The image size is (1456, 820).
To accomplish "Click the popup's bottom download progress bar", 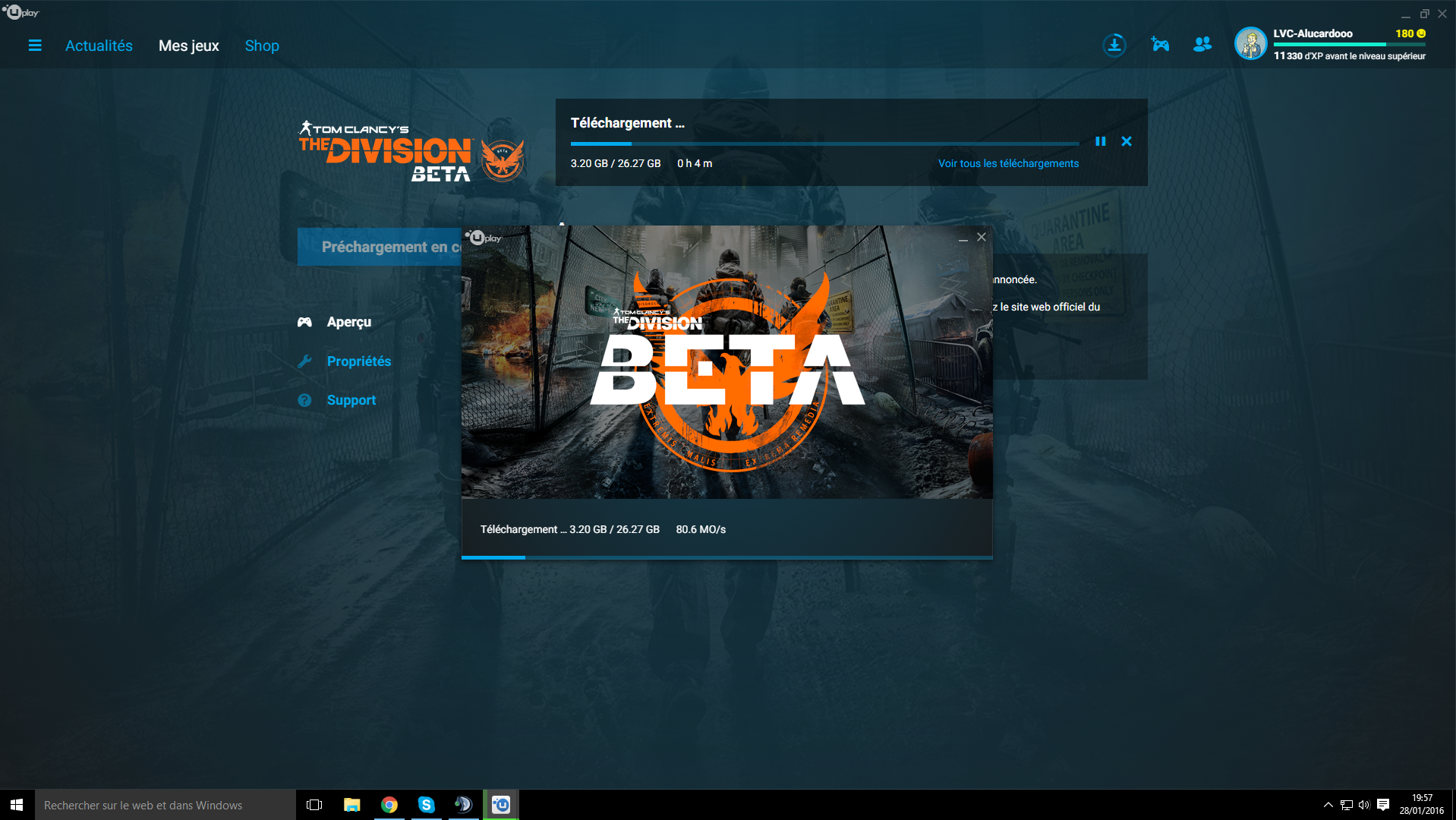I will pyautogui.click(x=726, y=557).
